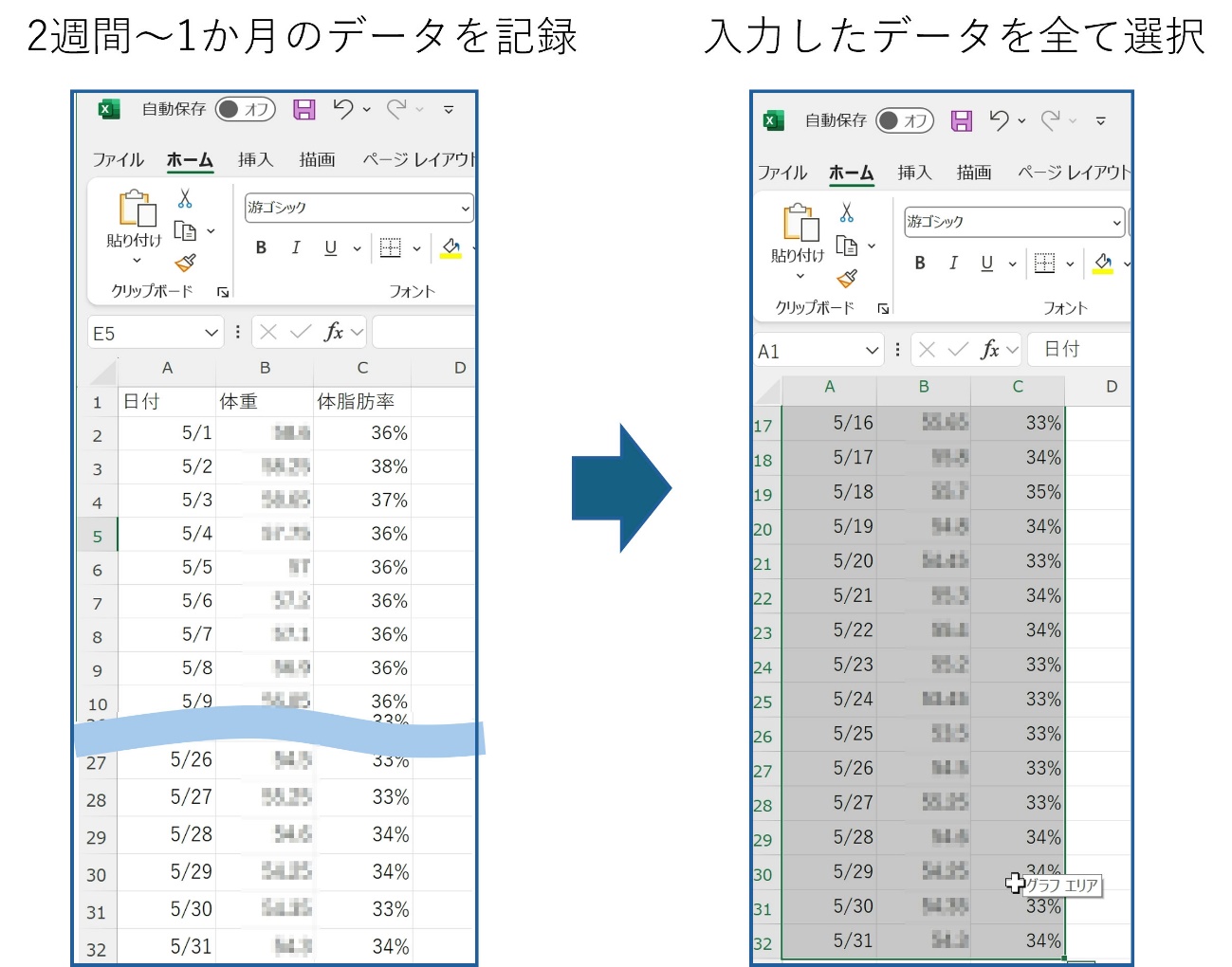Click Undo arrow in the left Excel window
Viewport: 1232px width, 967px height.
[x=343, y=109]
